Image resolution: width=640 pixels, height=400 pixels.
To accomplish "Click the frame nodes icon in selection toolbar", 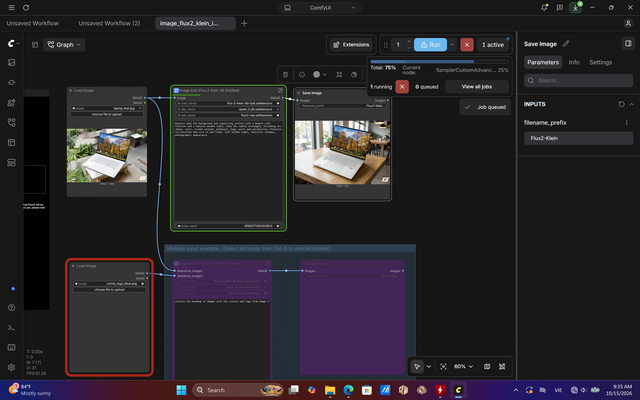I will coord(339,75).
